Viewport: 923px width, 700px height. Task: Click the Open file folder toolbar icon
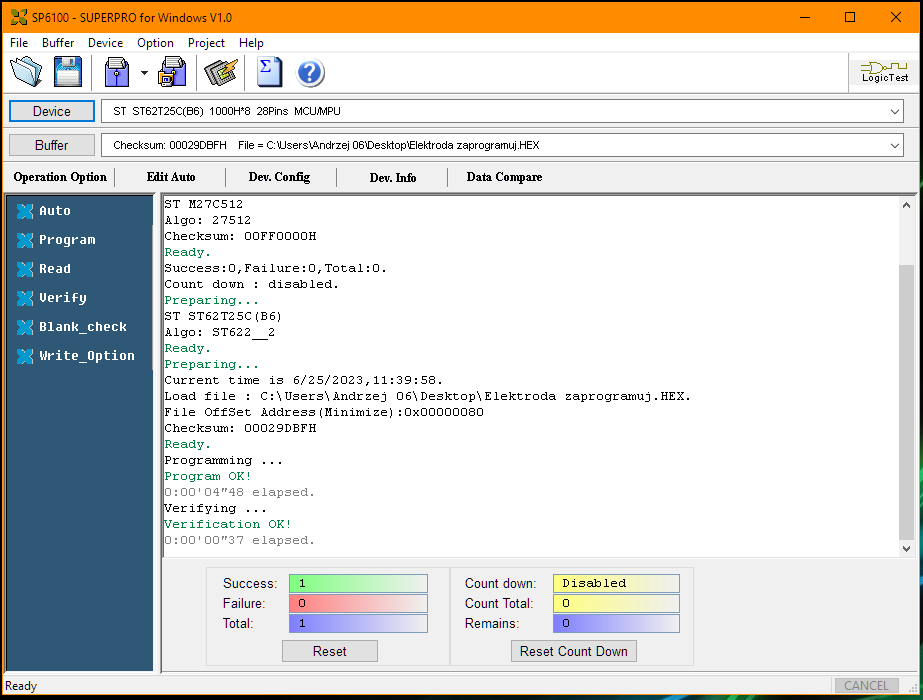point(26,72)
